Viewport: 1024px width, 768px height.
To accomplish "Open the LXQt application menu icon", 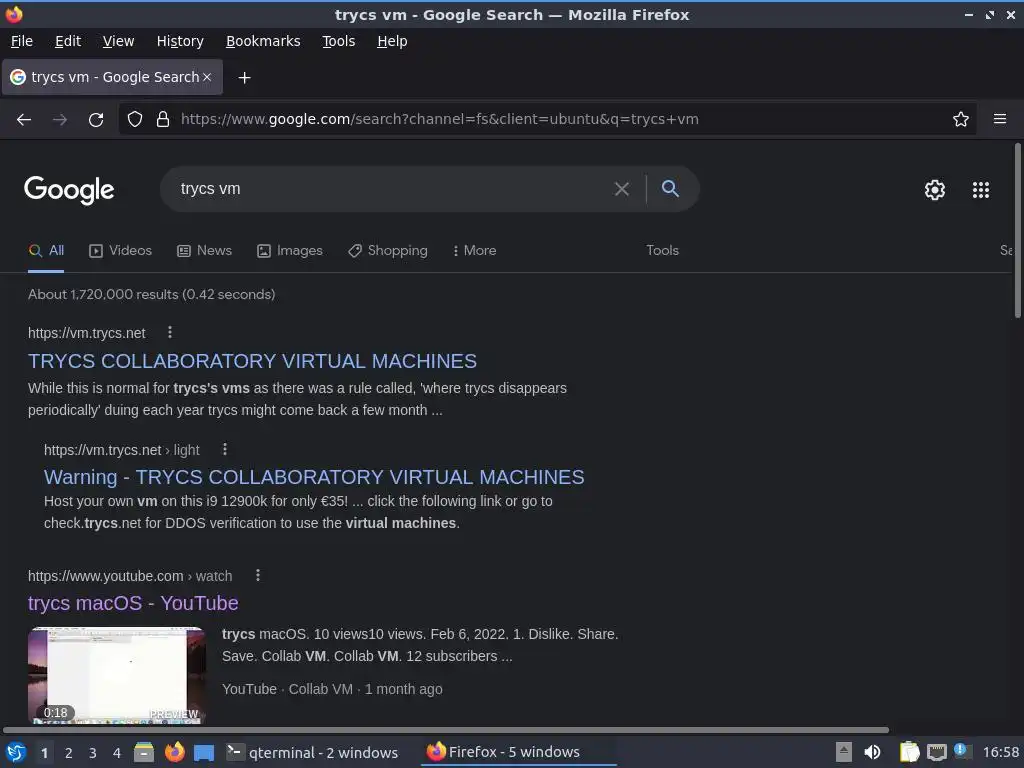I will pyautogui.click(x=16, y=752).
